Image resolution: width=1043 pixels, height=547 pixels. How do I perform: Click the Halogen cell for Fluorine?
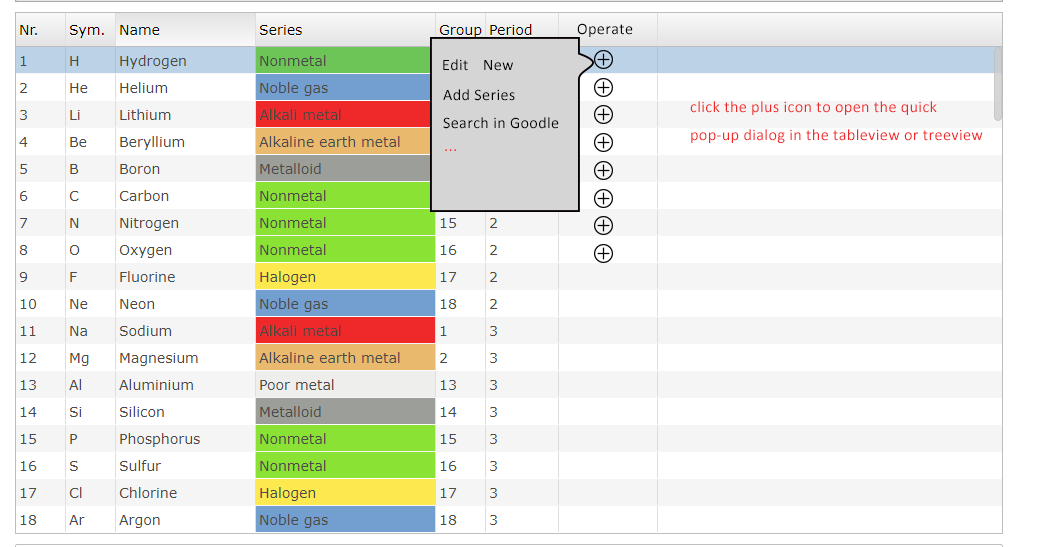(x=345, y=277)
